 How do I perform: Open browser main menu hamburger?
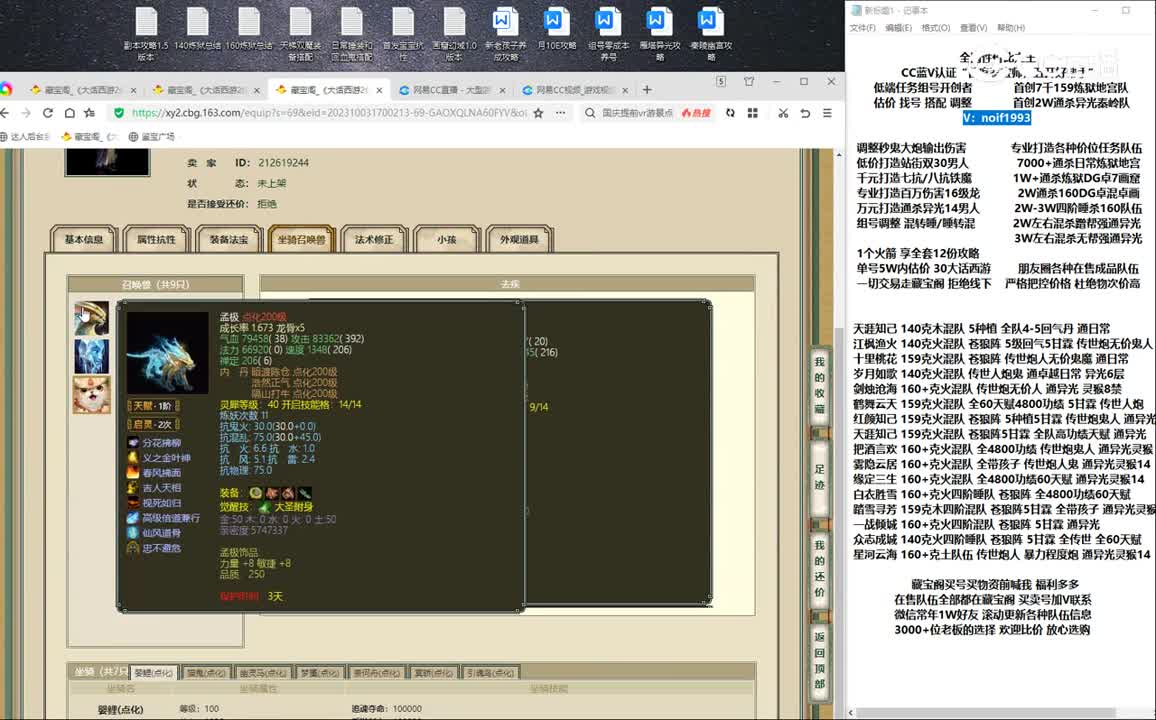pyautogui.click(x=827, y=113)
